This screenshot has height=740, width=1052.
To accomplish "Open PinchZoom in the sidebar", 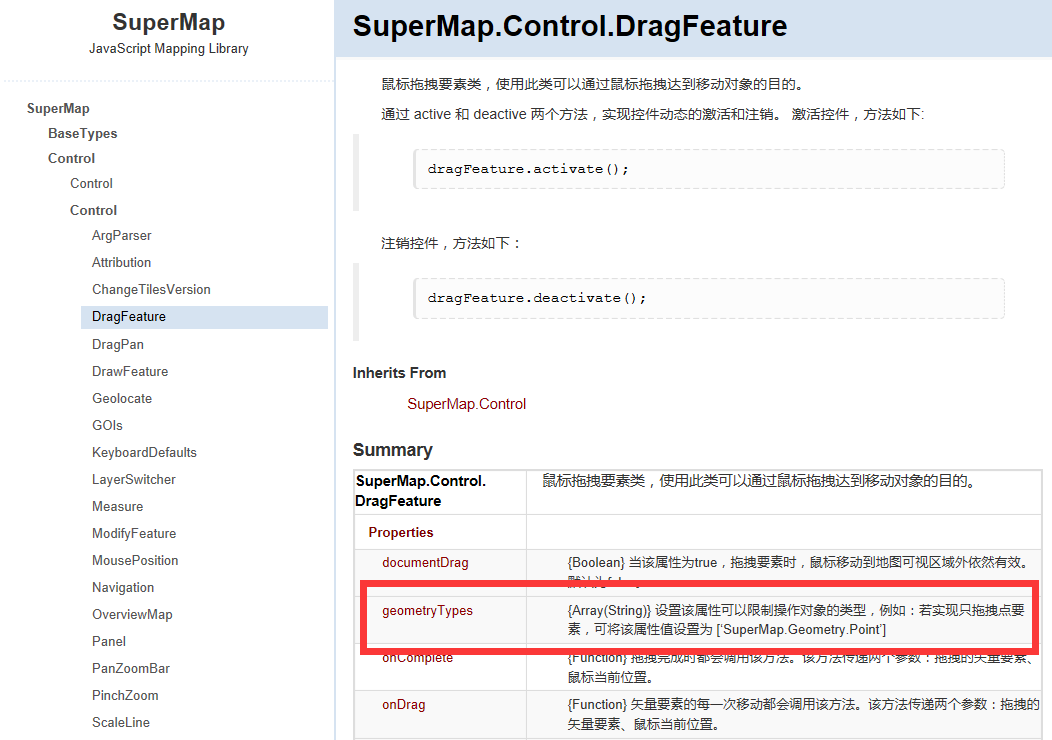I will coord(125,695).
